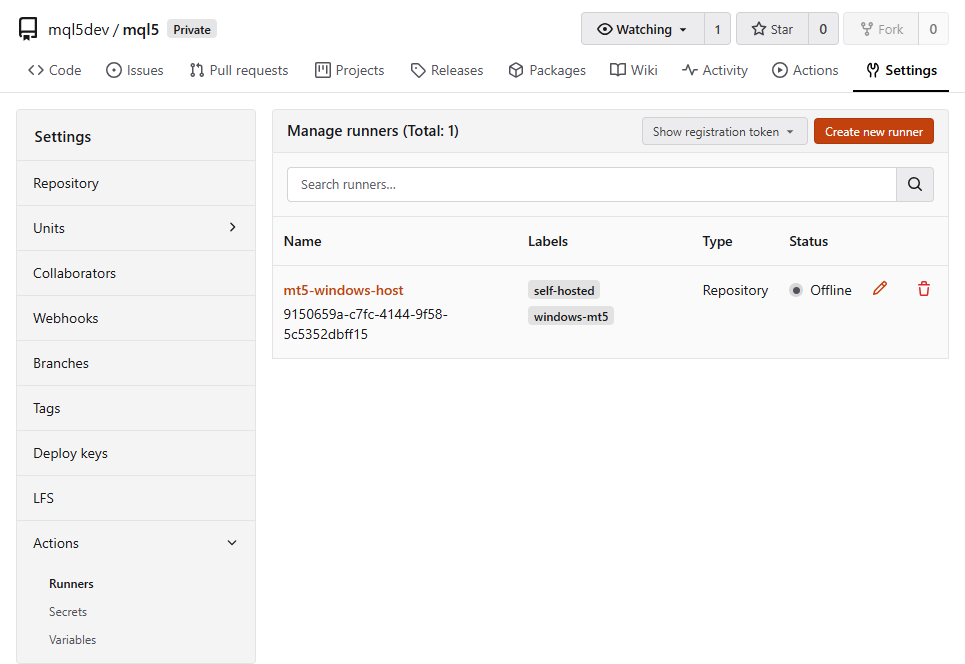Click the search magnifier button
Screen dimensions: 965x664
point(915,184)
